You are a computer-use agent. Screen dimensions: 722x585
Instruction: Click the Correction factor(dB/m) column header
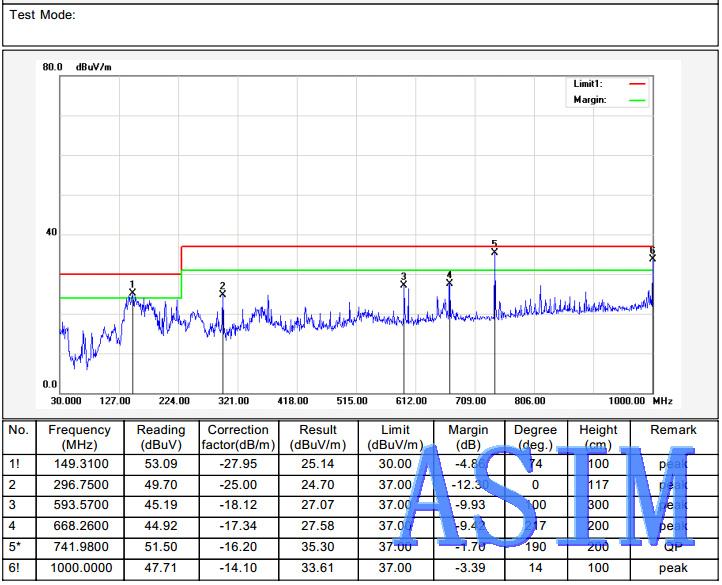239,437
